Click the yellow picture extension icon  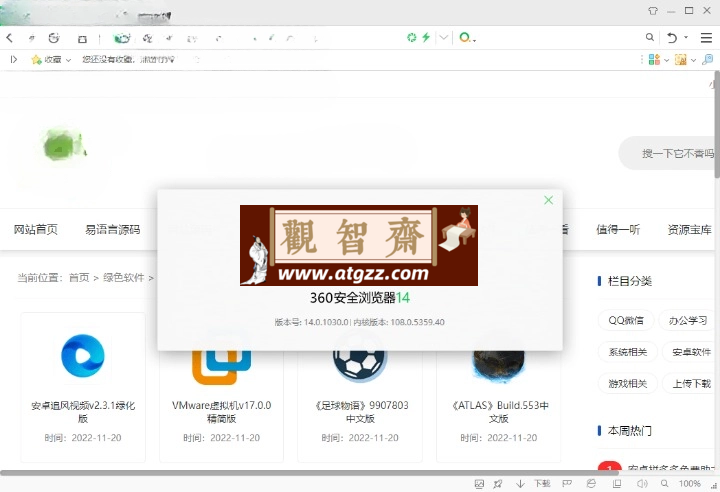[x=681, y=59]
